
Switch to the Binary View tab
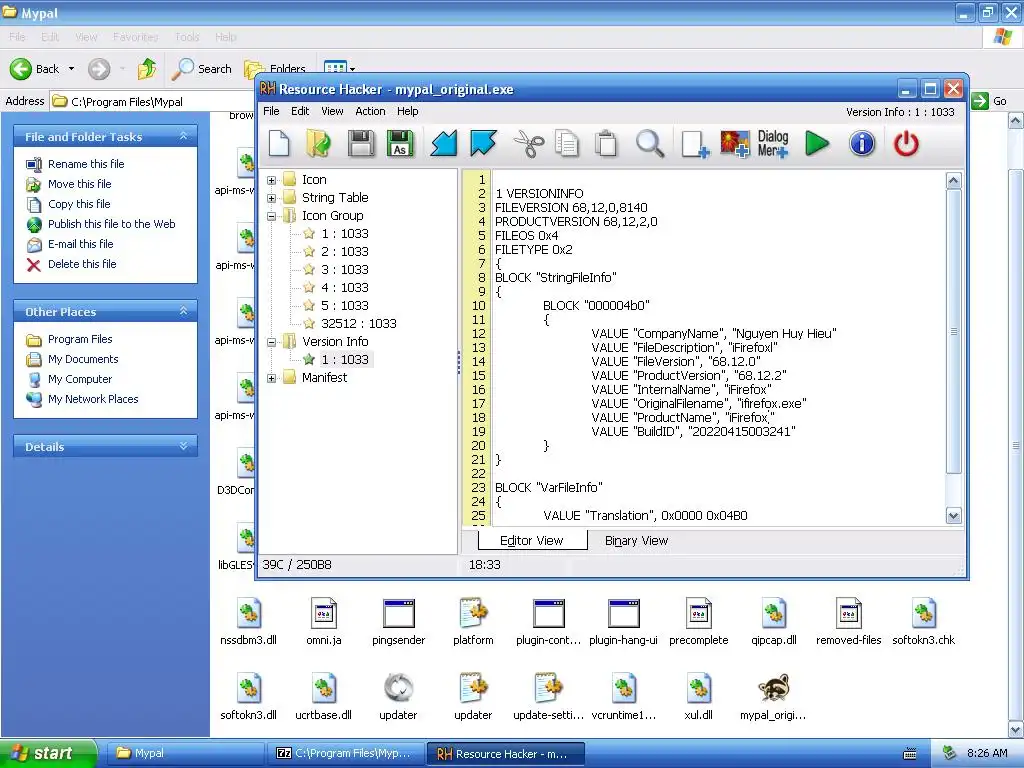tap(636, 541)
